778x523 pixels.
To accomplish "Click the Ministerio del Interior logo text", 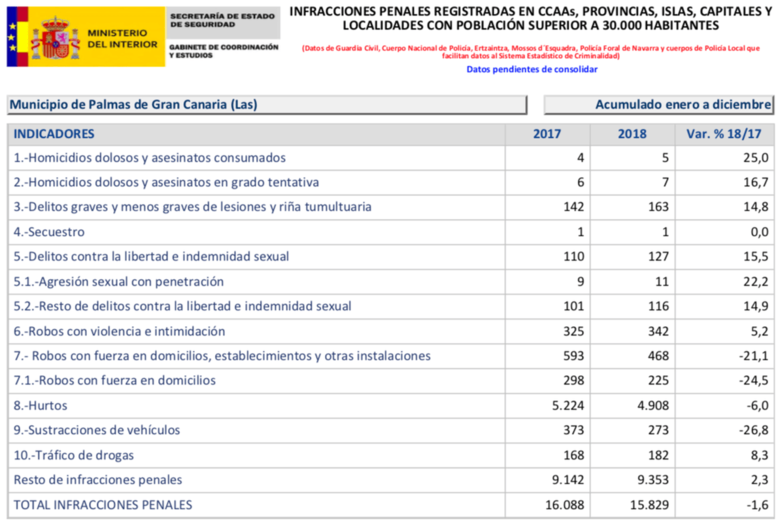I will coord(122,38).
